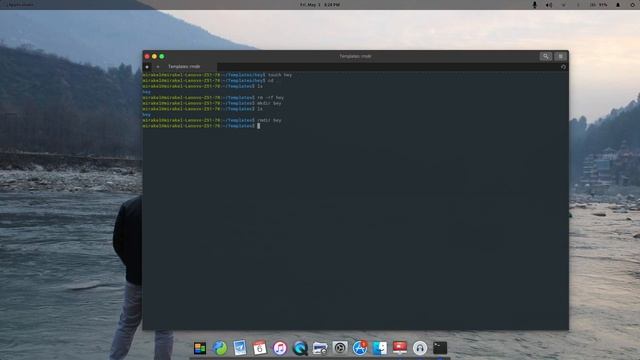Open the notification bell in the top bar

(618, 5)
